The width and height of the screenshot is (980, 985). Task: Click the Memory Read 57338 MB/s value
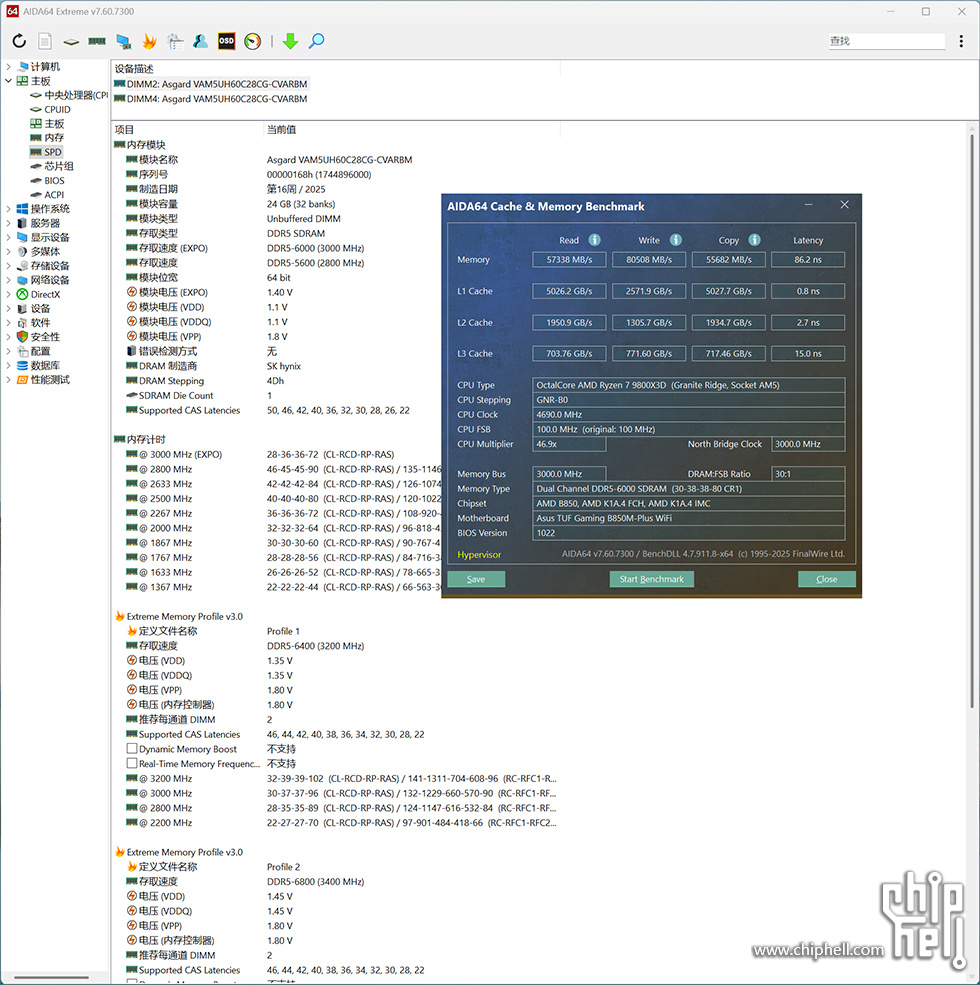pyautogui.click(x=569, y=259)
